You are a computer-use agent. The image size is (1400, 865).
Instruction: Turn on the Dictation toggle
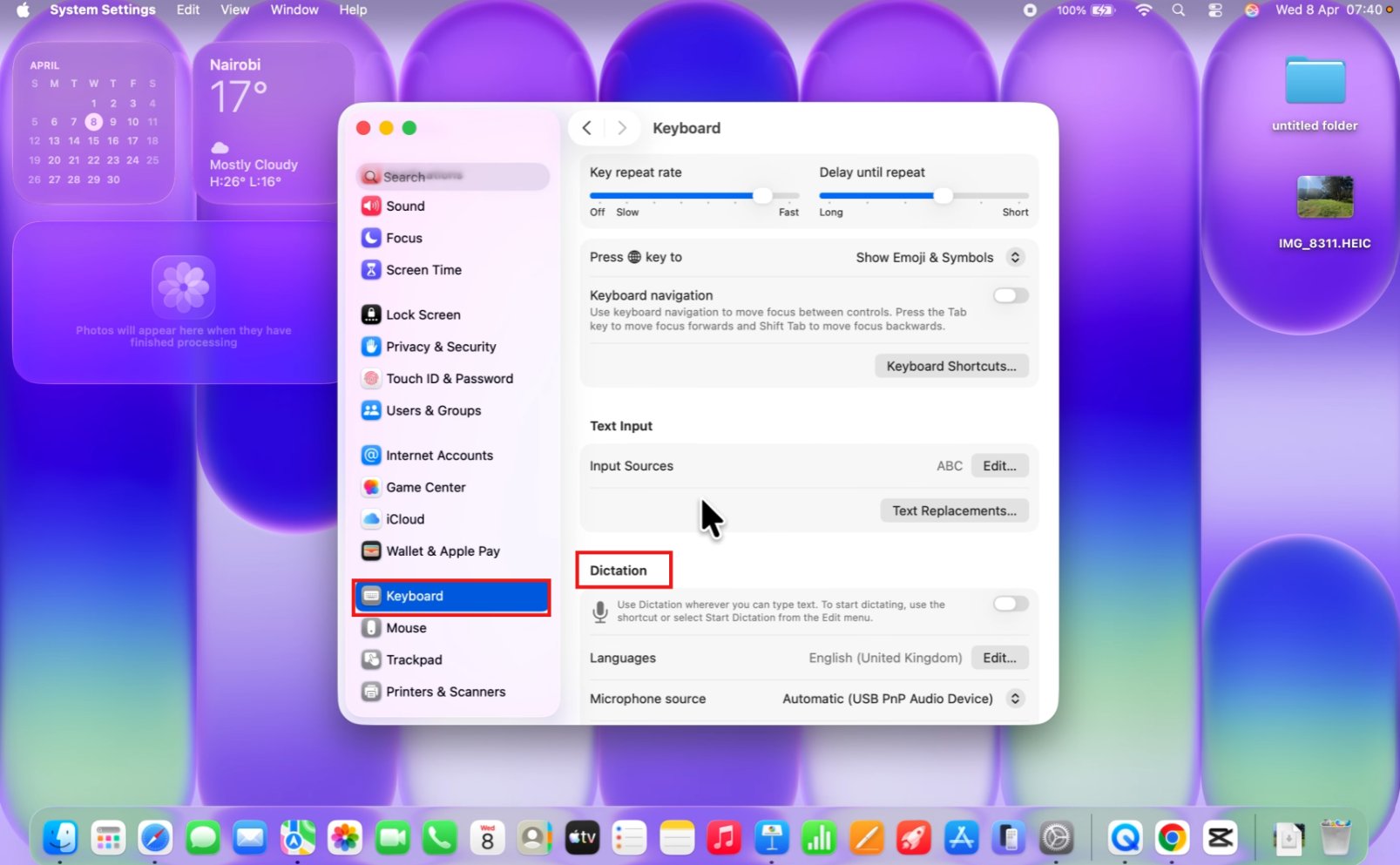coord(1011,604)
